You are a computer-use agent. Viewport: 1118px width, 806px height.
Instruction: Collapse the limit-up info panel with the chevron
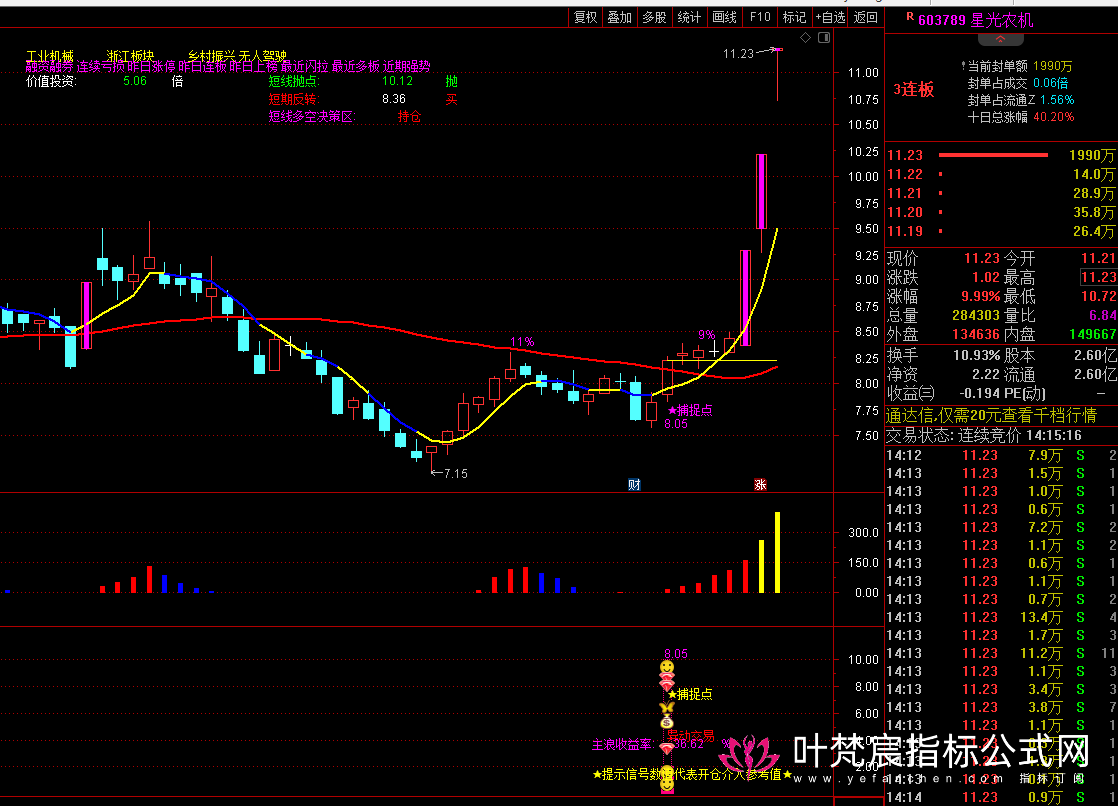[1001, 40]
